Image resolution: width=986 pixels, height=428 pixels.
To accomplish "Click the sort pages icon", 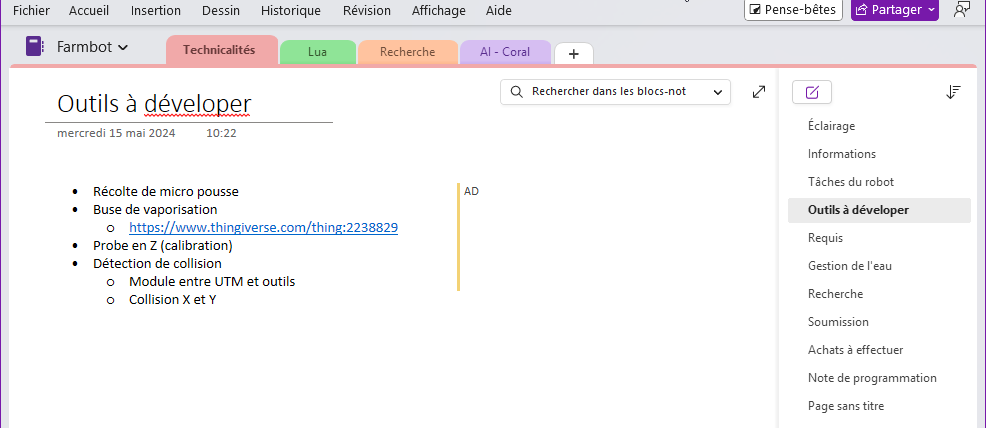I will tap(953, 92).
